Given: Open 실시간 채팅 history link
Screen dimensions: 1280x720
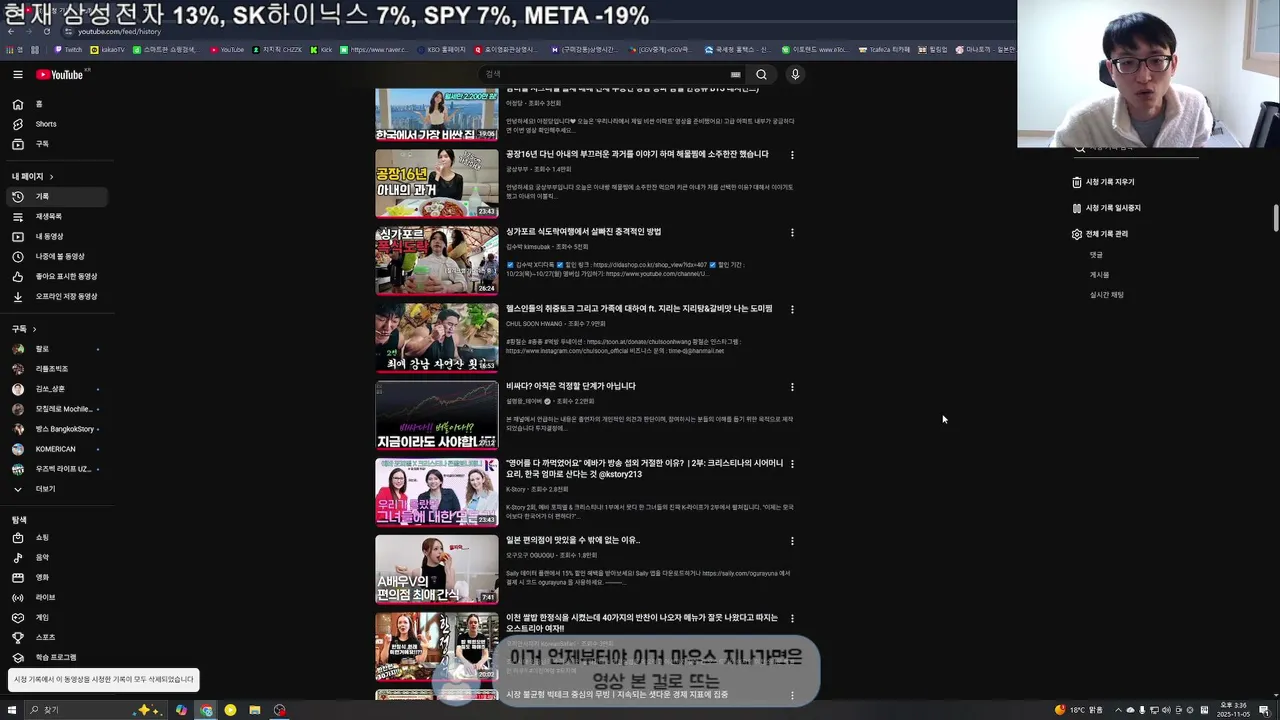Looking at the screenshot, I should pyautogui.click(x=1106, y=295).
